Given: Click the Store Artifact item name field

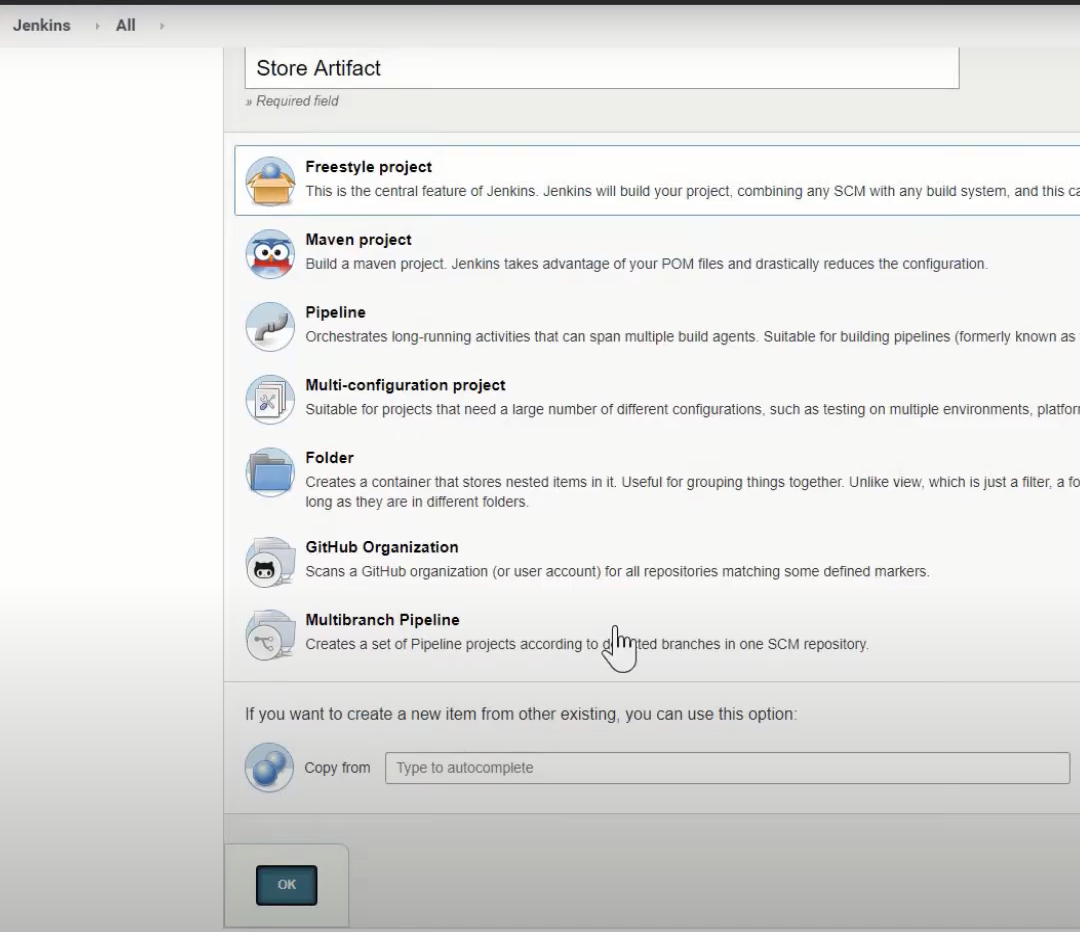Looking at the screenshot, I should click(602, 68).
